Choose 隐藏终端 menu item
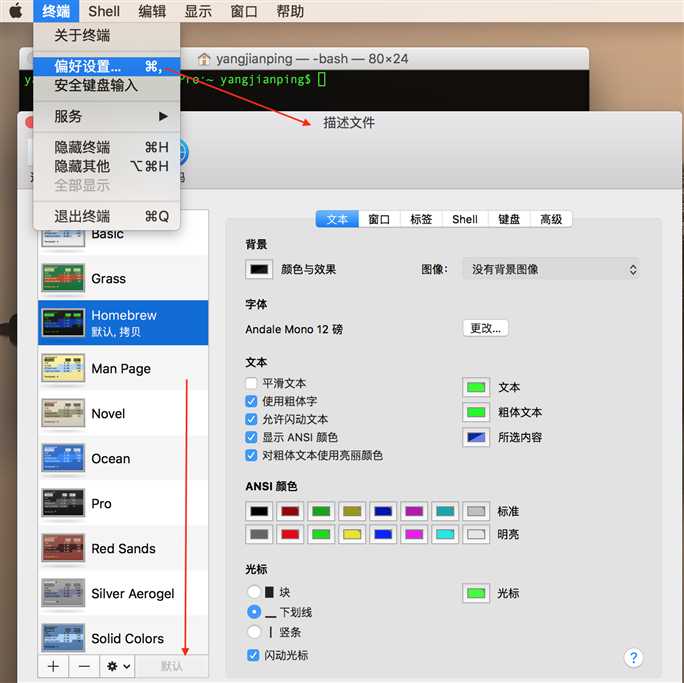 (107, 147)
